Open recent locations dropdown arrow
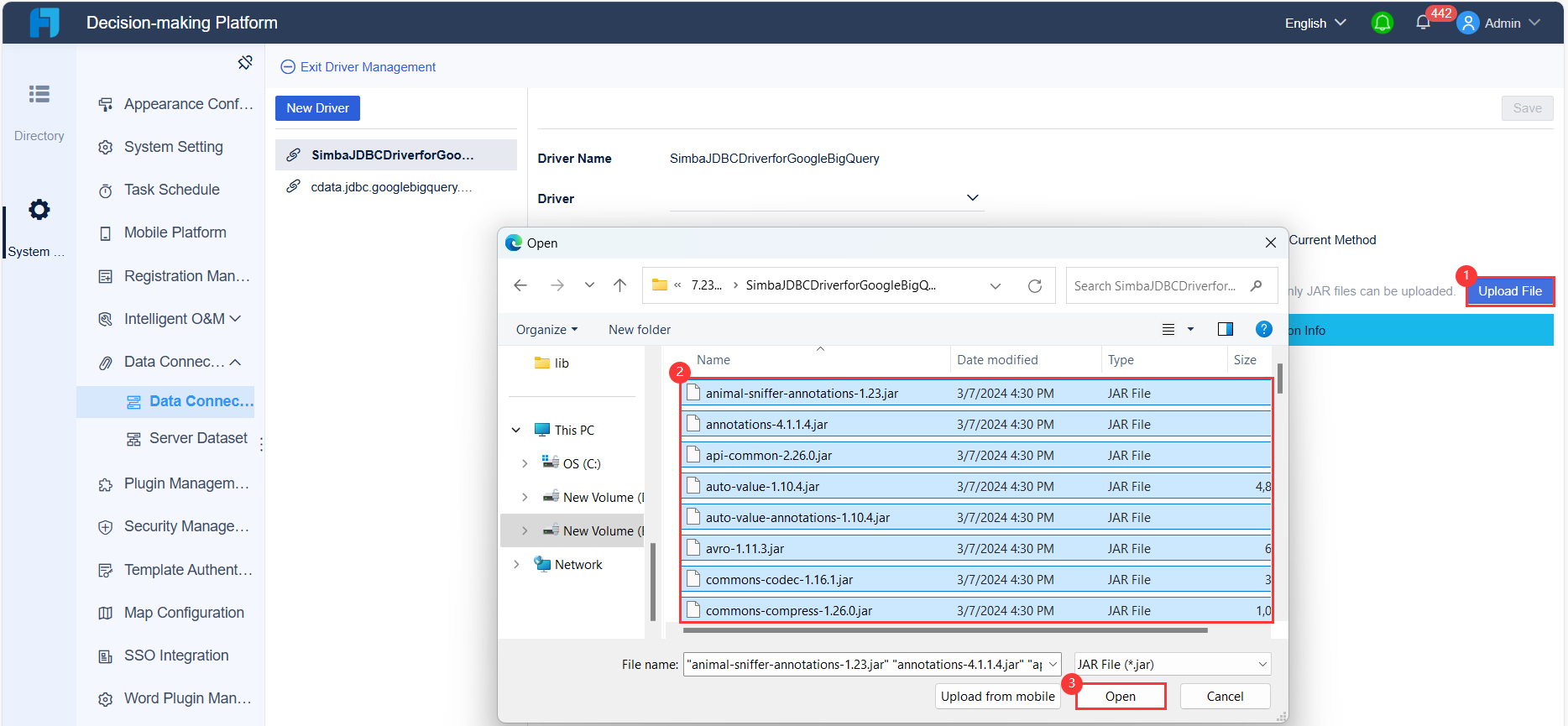 click(589, 285)
